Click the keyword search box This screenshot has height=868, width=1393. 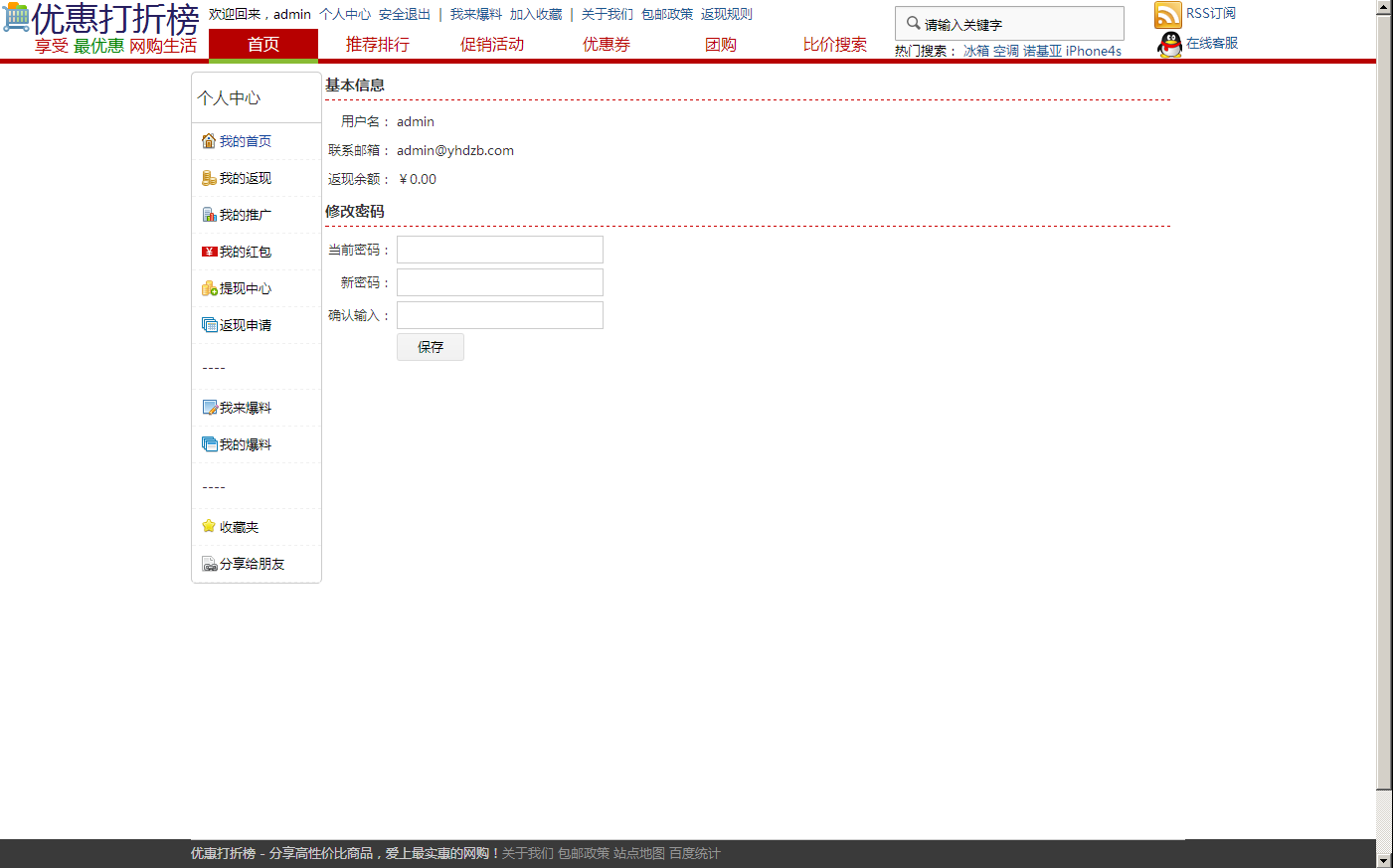(x=1009, y=23)
